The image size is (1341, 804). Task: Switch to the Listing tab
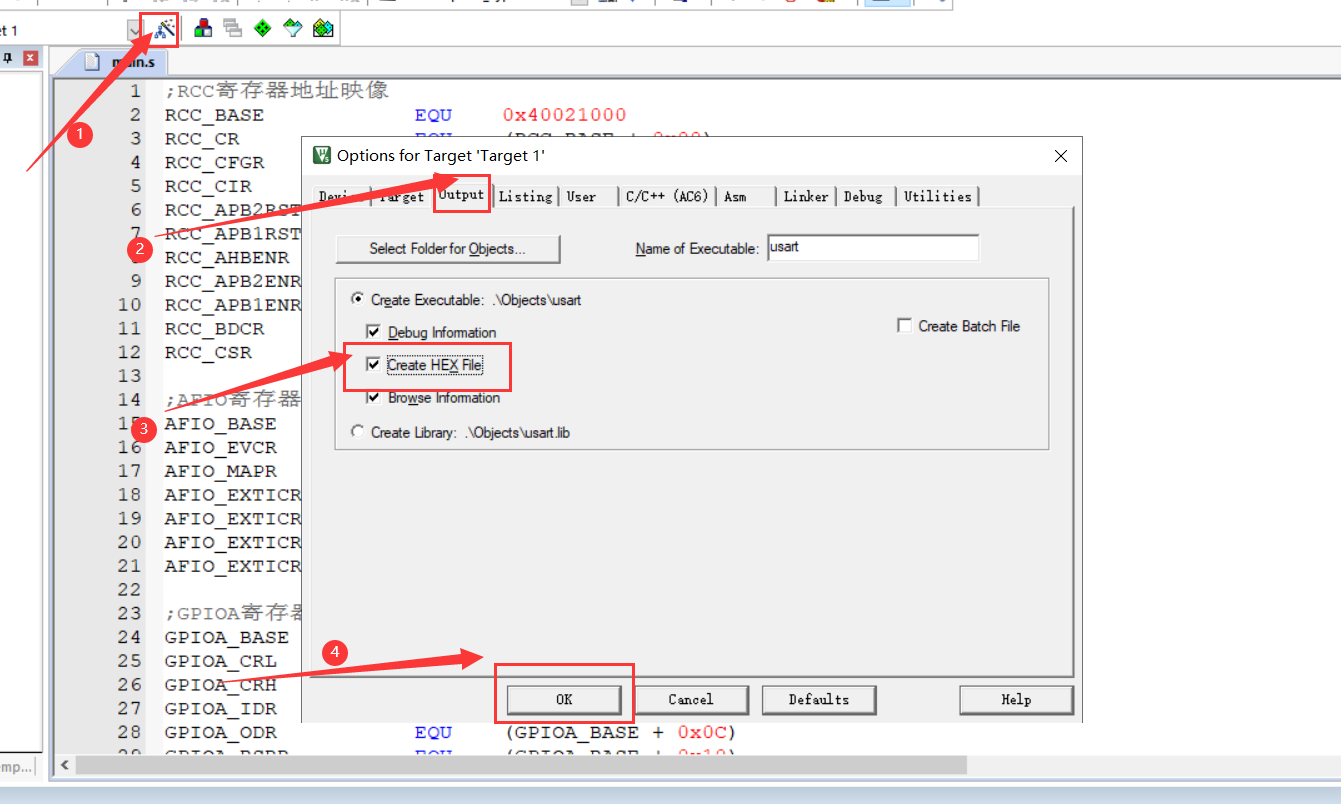pyautogui.click(x=526, y=196)
